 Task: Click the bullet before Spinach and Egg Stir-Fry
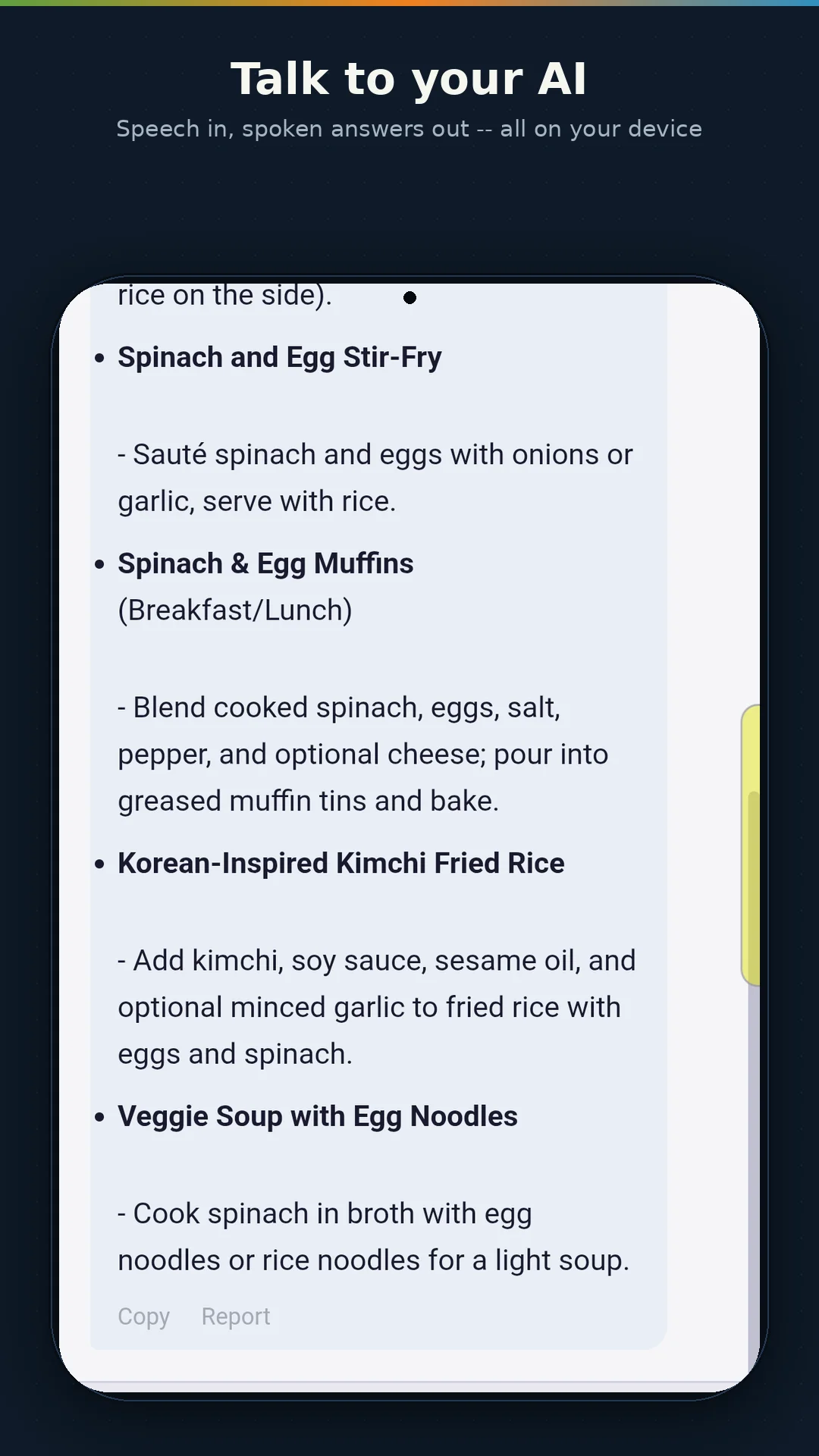click(x=99, y=358)
